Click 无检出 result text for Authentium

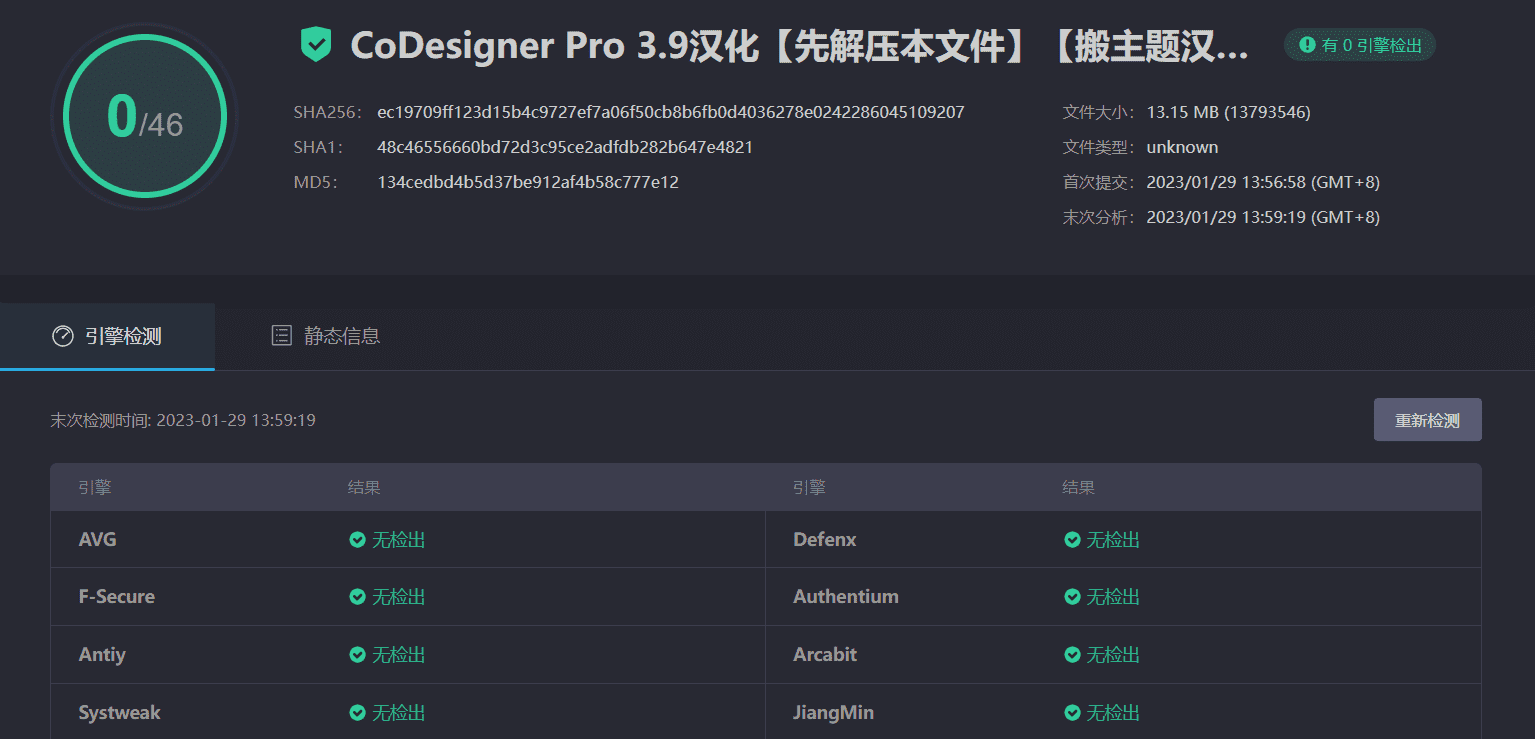1114,597
